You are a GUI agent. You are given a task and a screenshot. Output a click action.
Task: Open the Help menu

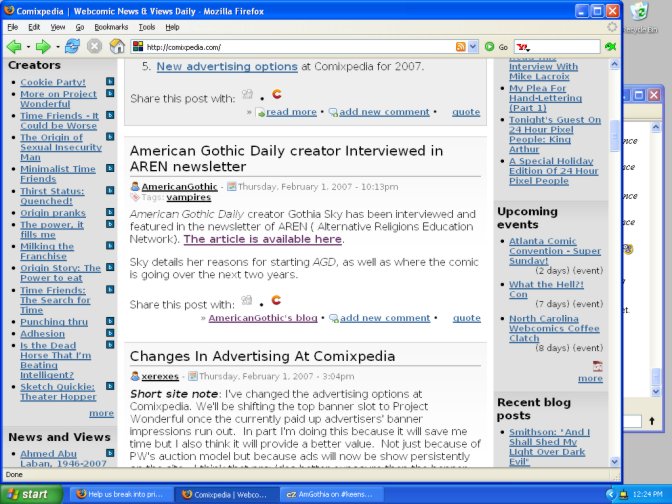(172, 27)
